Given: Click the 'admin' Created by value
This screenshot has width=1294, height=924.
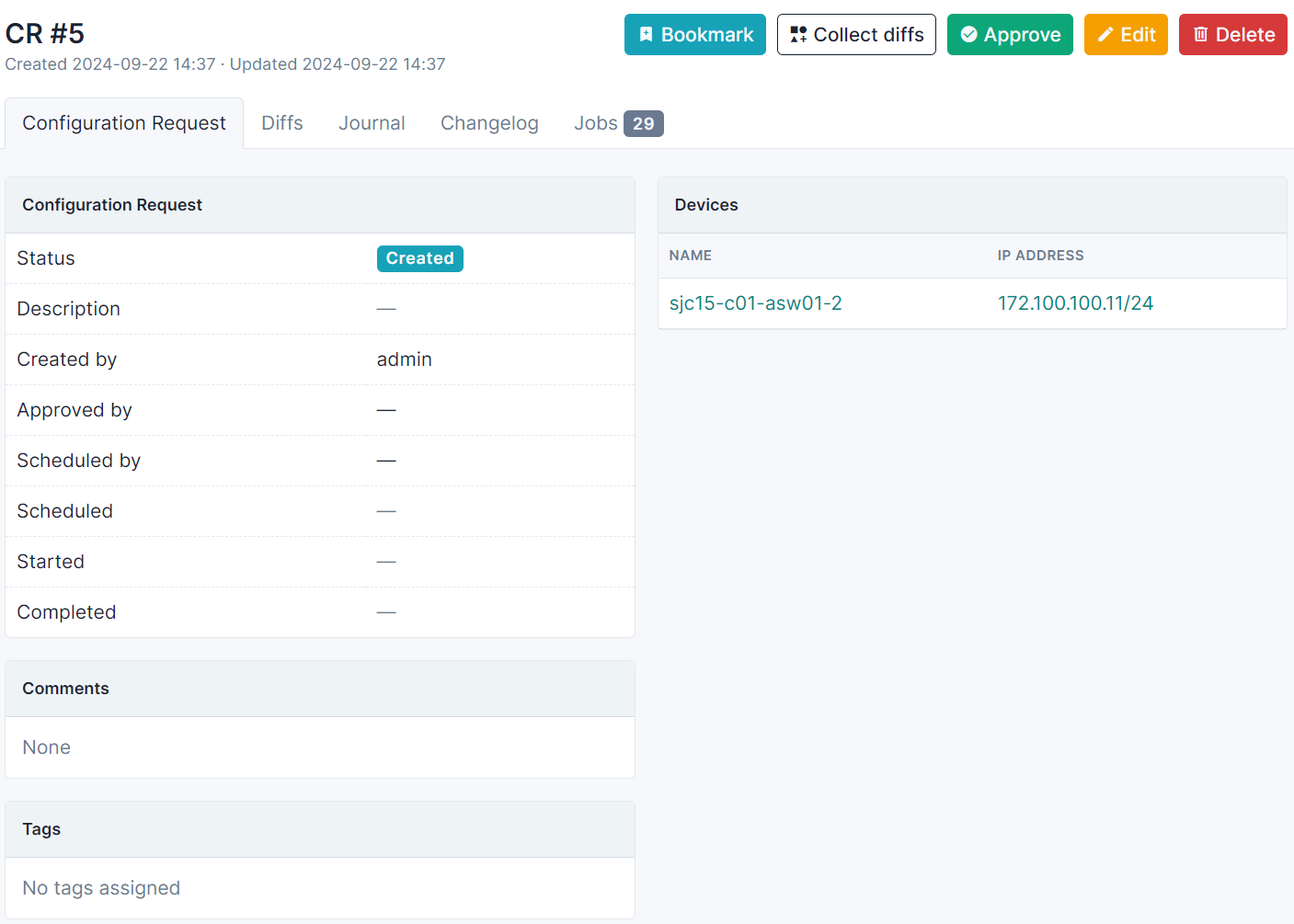Looking at the screenshot, I should (405, 359).
